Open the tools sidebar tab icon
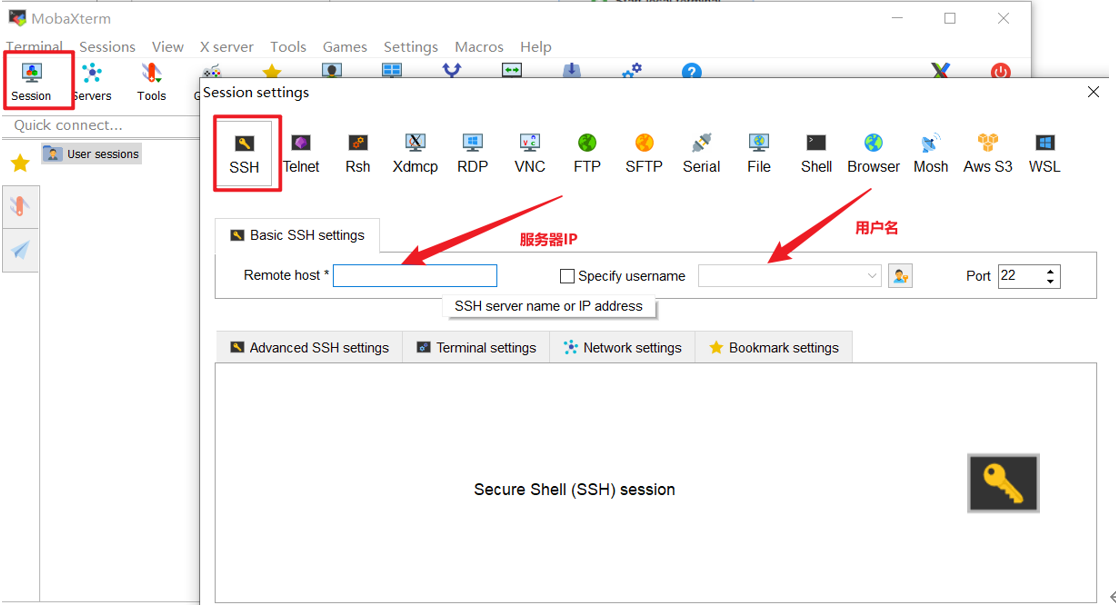The height and width of the screenshot is (607, 1116). pyautogui.click(x=20, y=207)
